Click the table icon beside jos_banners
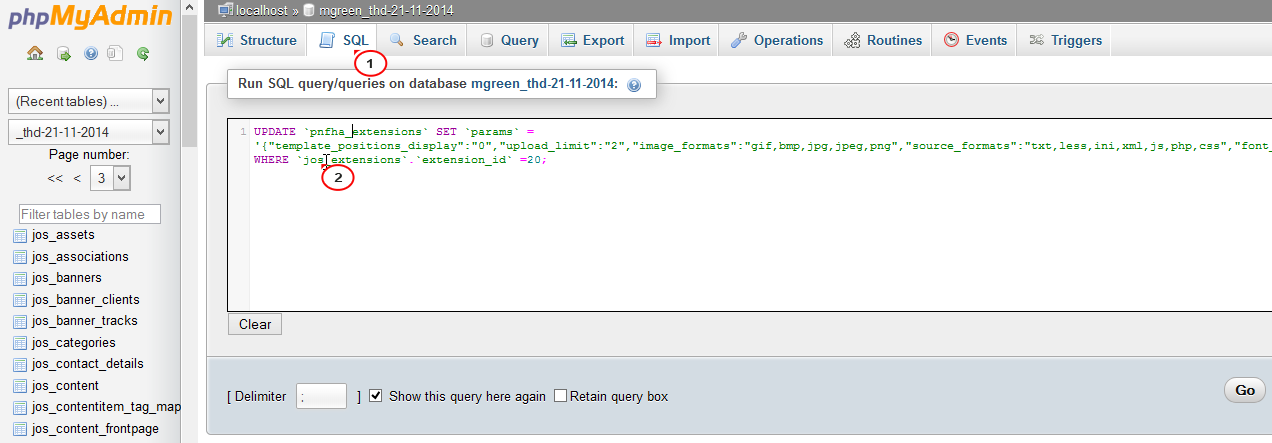The image size is (1272, 443). coord(20,278)
